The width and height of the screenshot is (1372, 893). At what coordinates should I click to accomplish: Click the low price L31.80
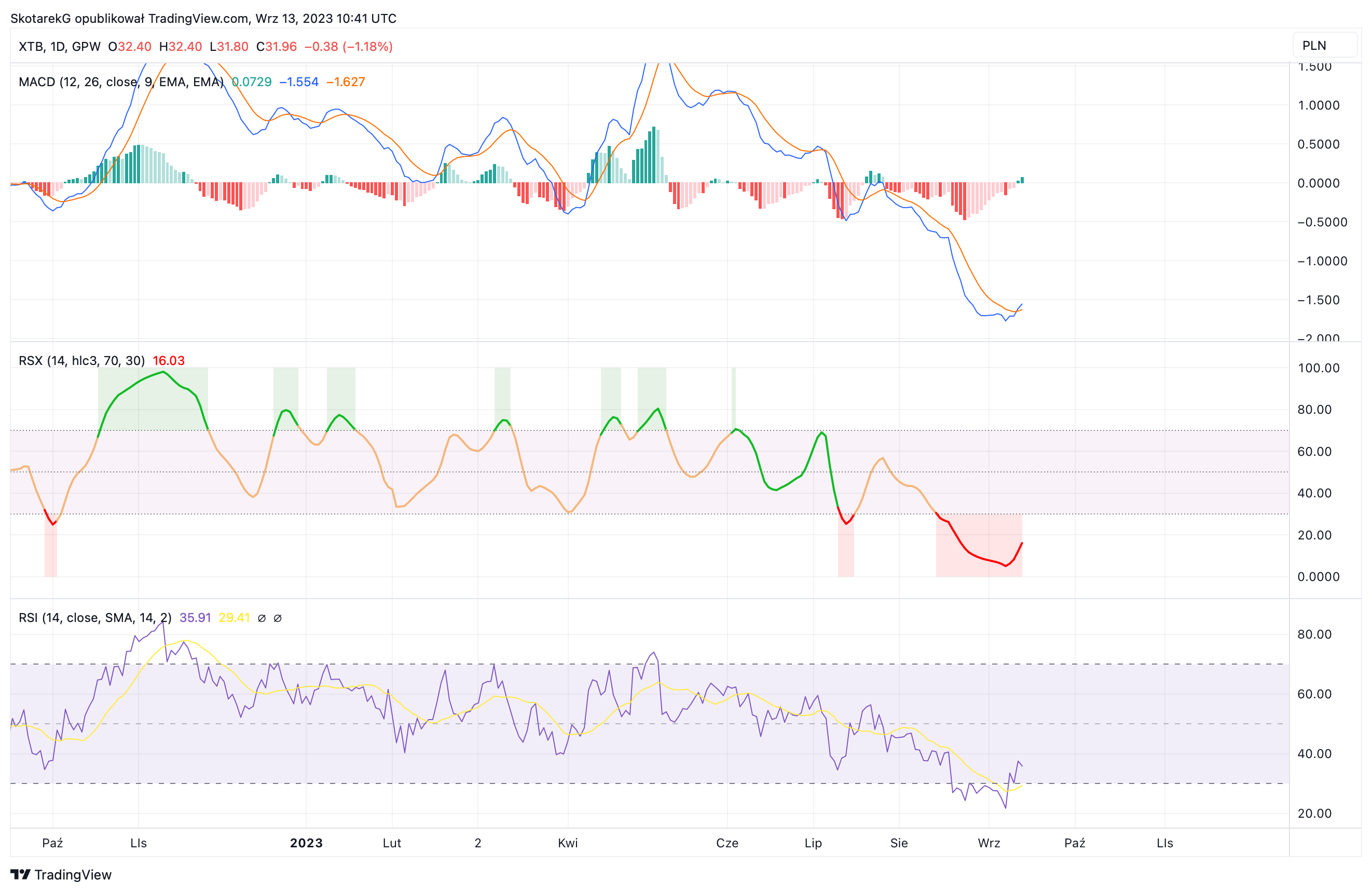tap(229, 47)
